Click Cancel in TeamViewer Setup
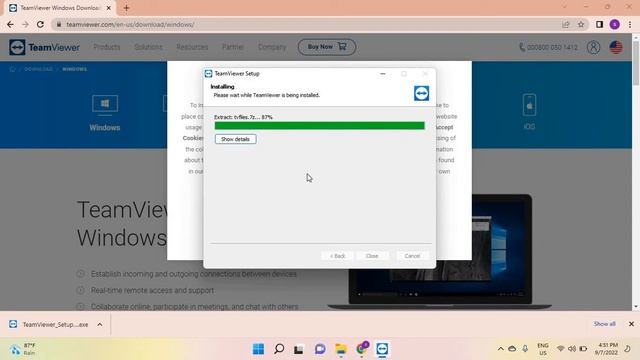 [x=412, y=256]
